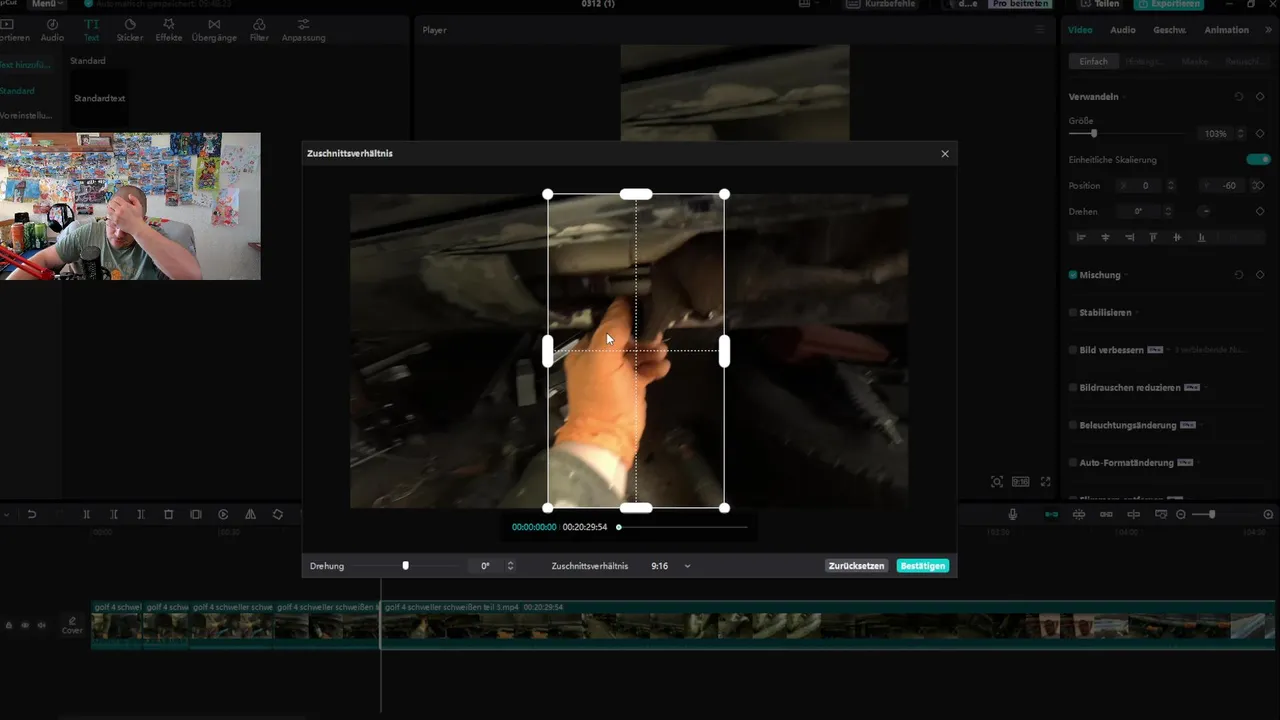Enable Auto-Formatänderung checkbox
Screen dimensions: 1280x720
(1073, 463)
